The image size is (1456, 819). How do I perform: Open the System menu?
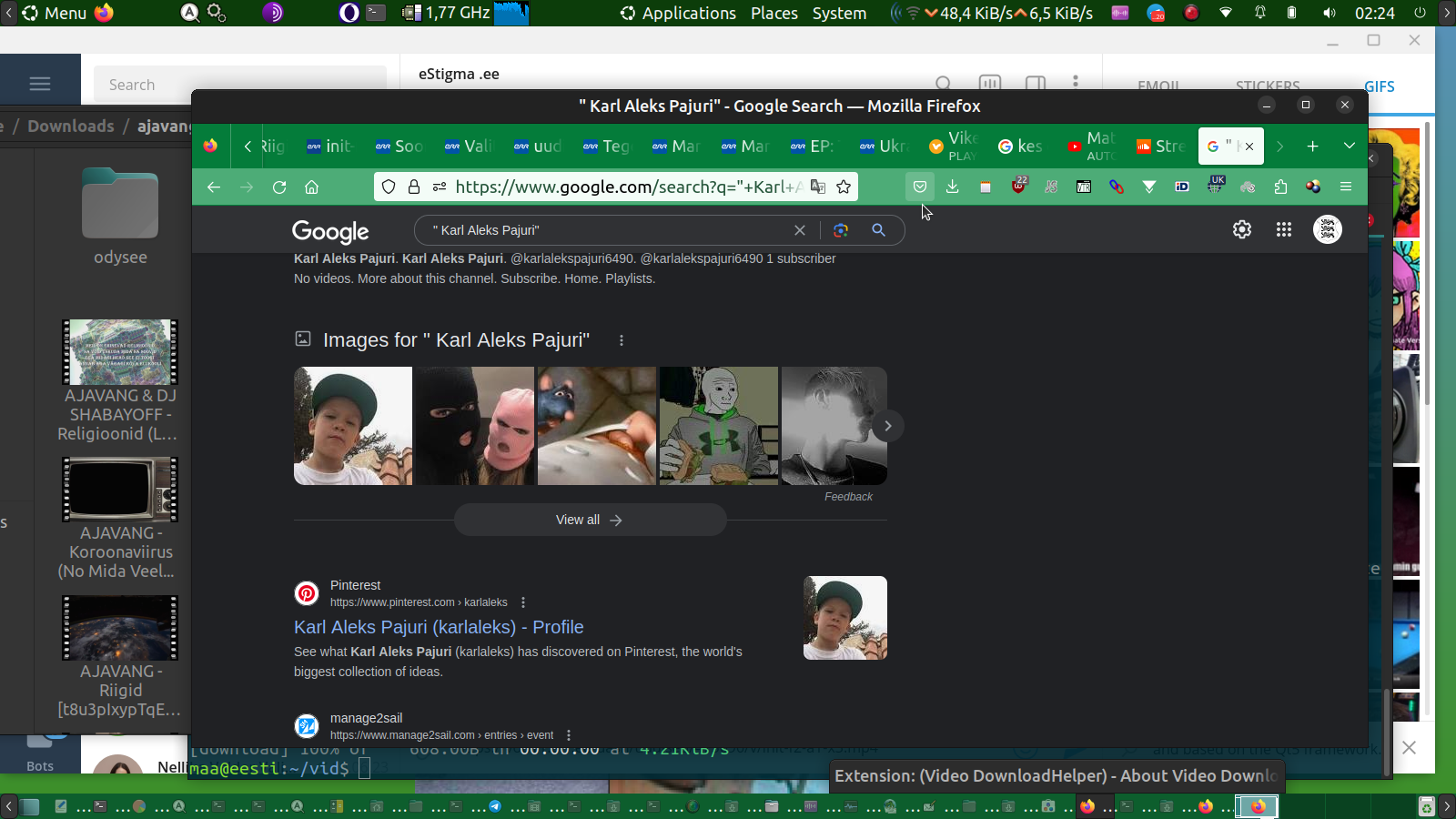[x=839, y=13]
